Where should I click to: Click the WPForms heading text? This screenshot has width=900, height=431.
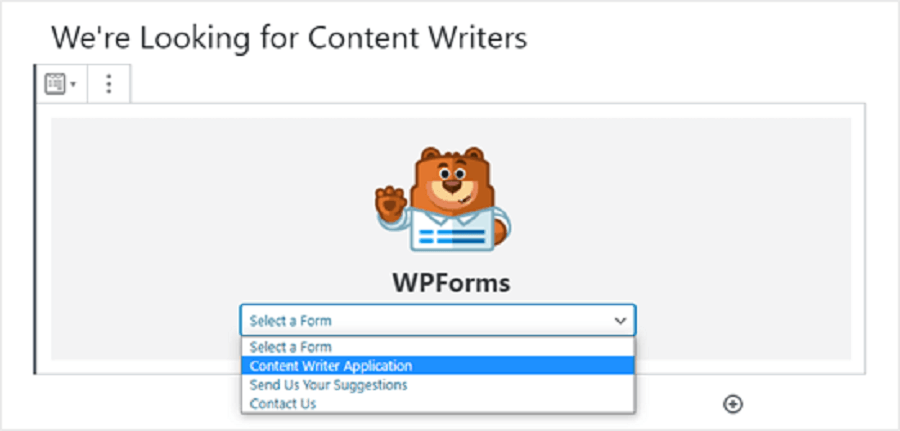coord(451,283)
